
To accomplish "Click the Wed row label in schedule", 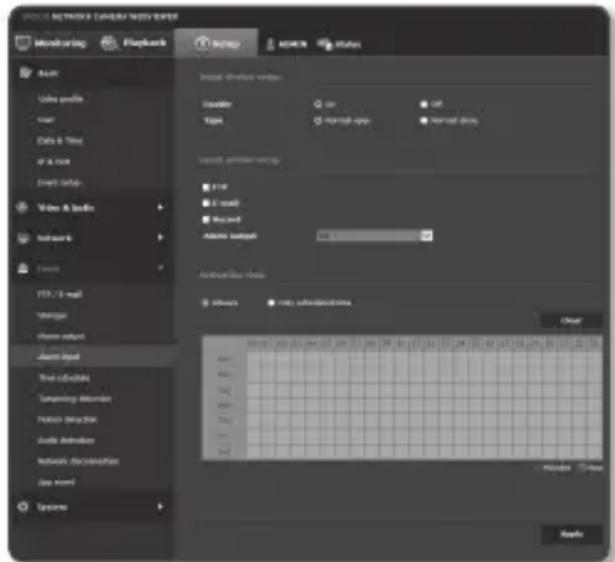I will 224,405.
